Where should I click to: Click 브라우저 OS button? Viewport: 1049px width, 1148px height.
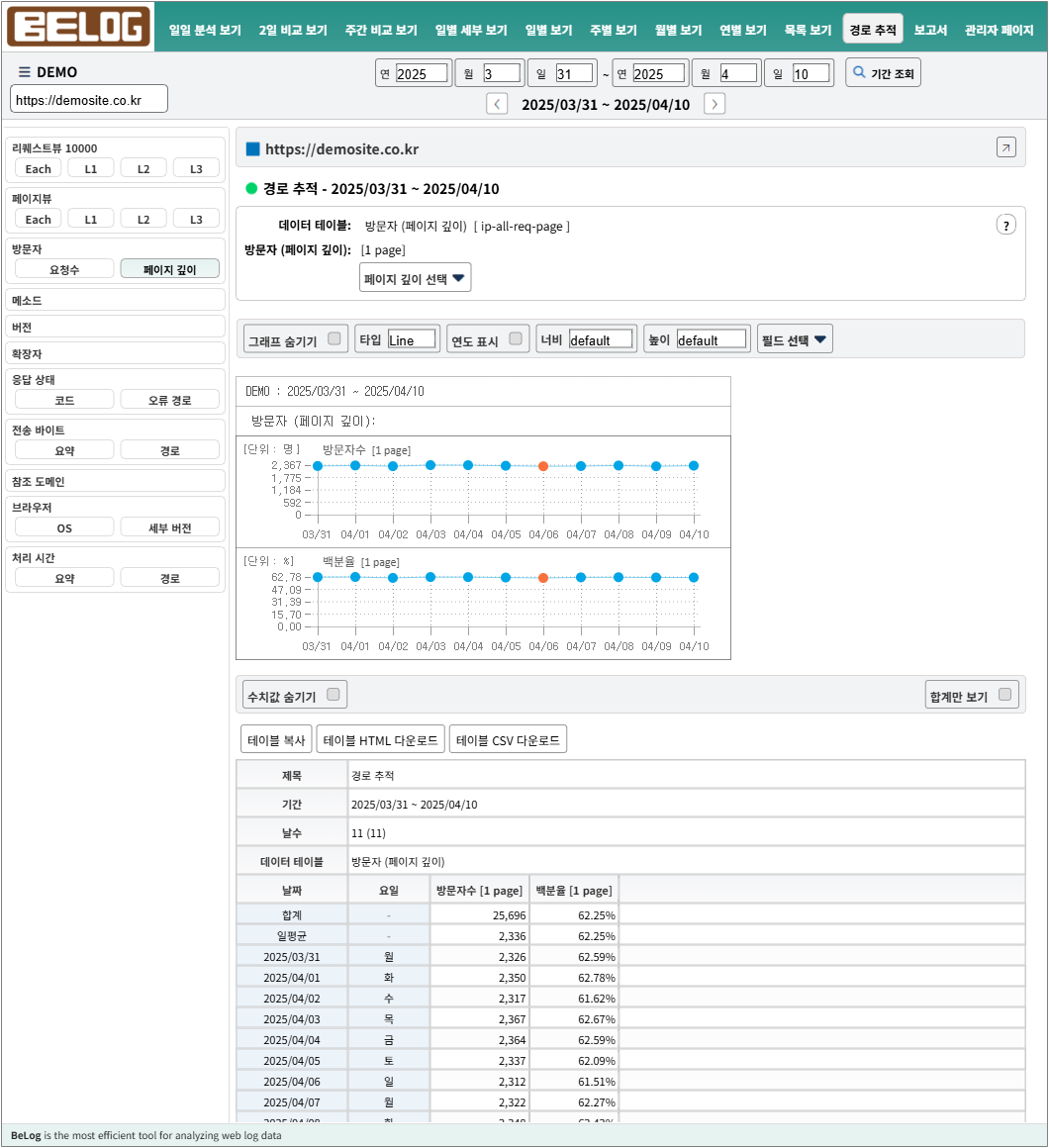pos(64,527)
